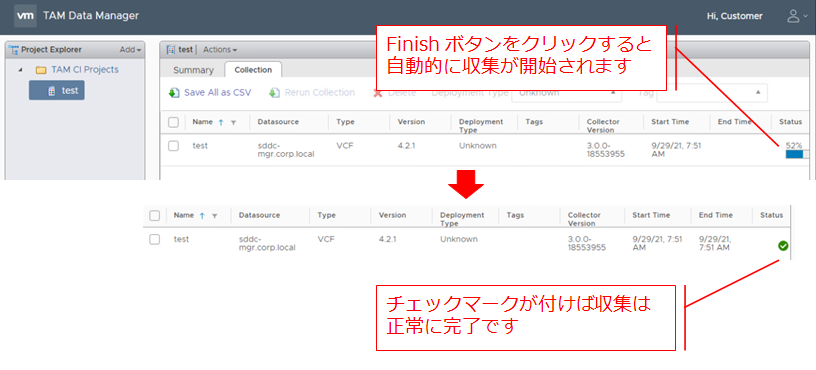This screenshot has height=370, width=816.
Task: Collapse the TAM CI Projects tree node
Action: 20,70
